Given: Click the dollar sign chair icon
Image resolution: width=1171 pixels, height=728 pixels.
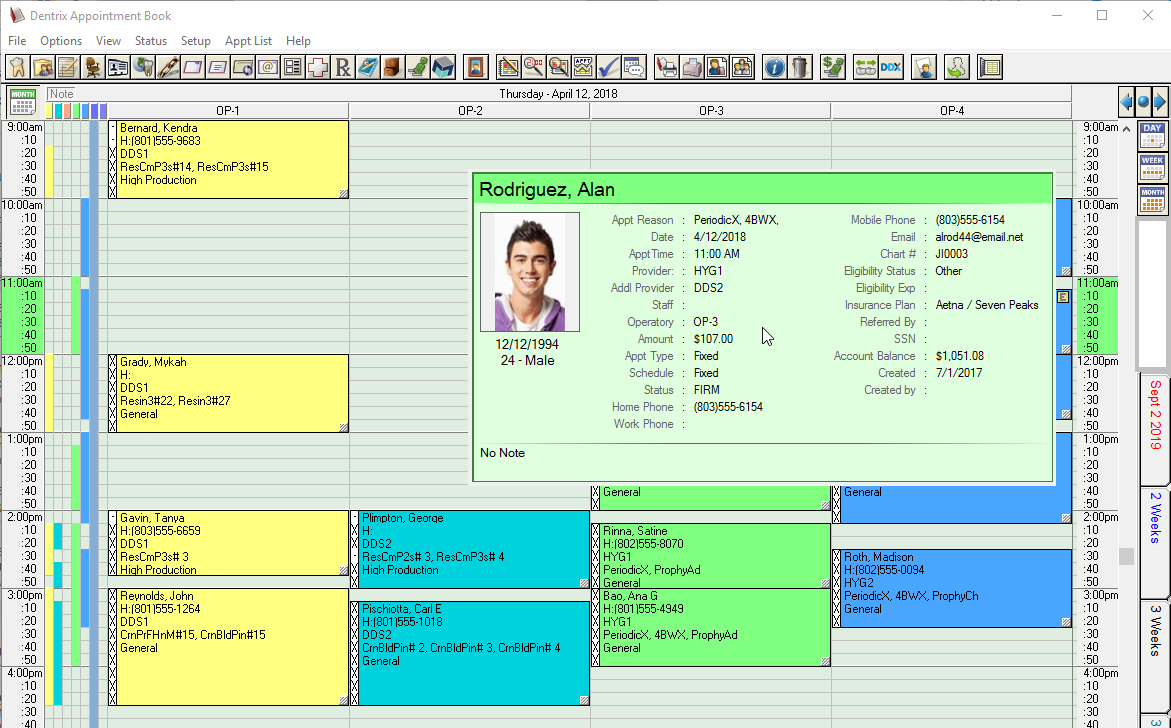Looking at the screenshot, I should coord(833,67).
